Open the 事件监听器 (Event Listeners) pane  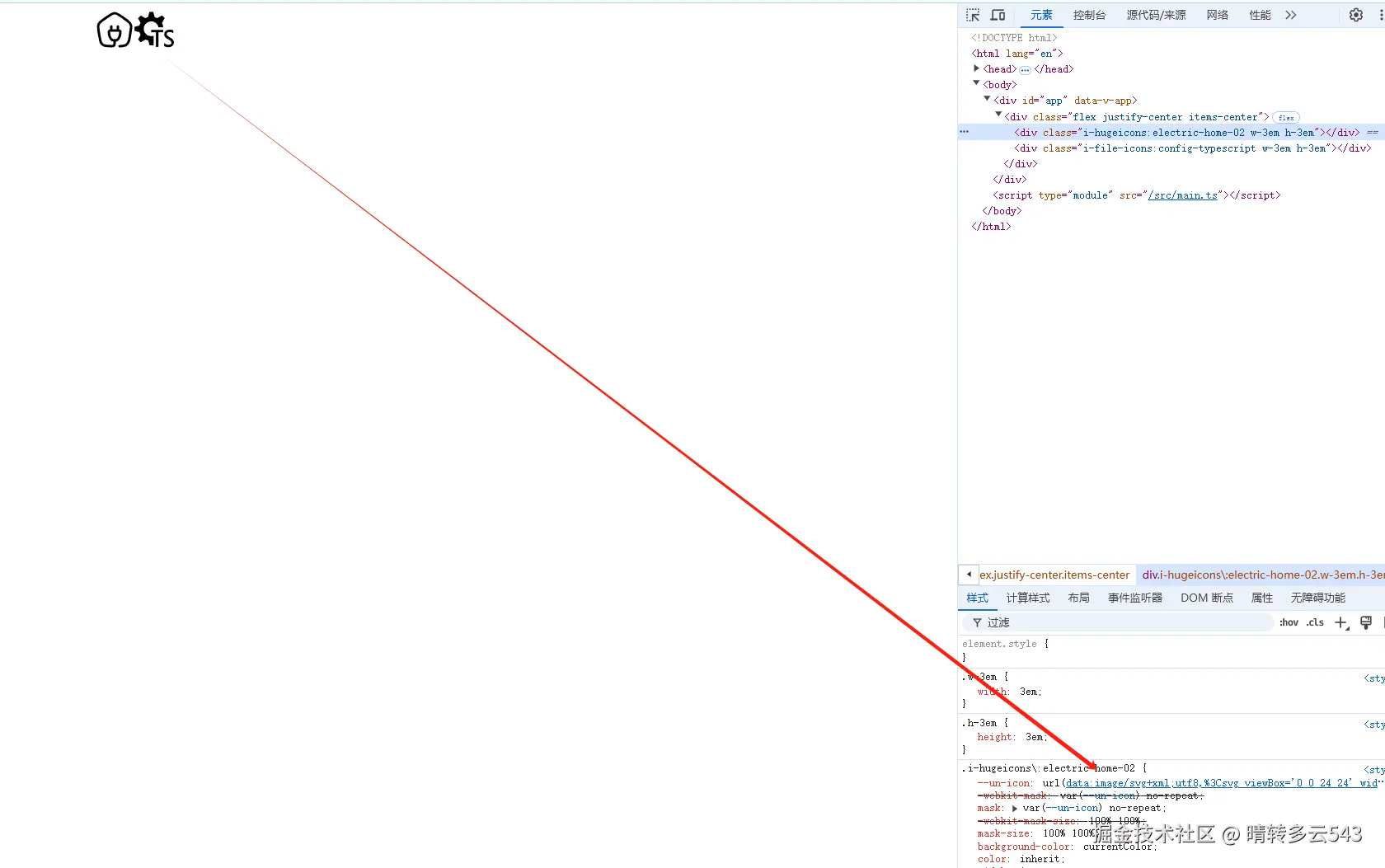[1134, 598]
